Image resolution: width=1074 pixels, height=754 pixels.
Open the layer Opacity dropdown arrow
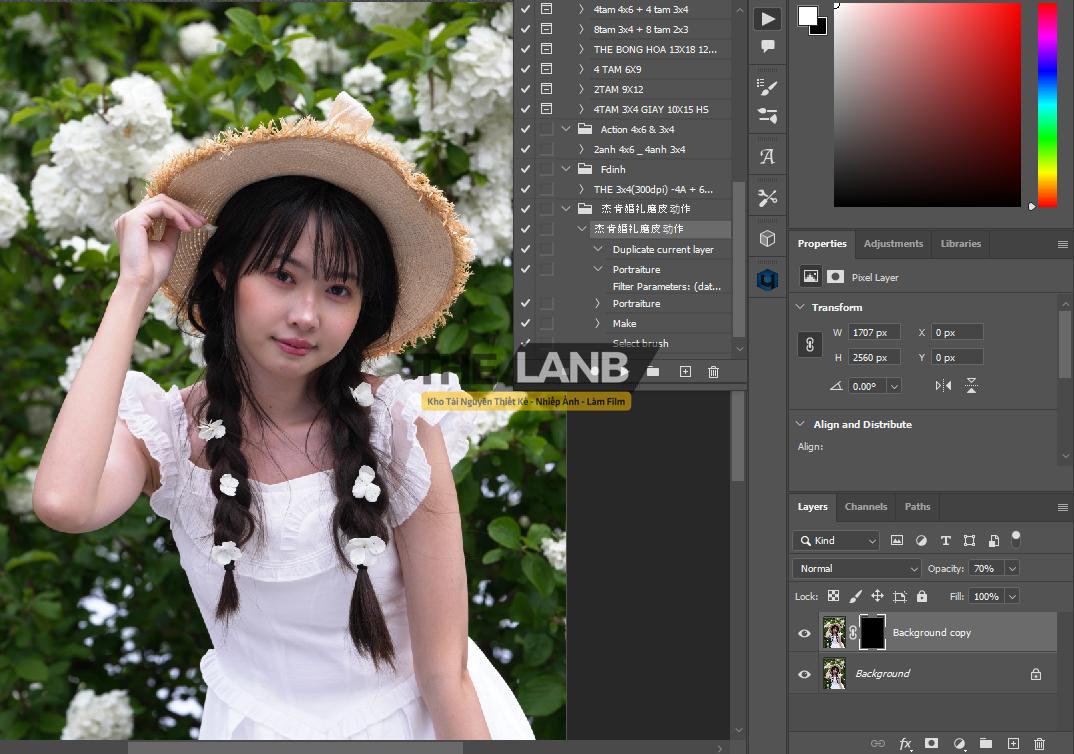pyautogui.click(x=1012, y=568)
